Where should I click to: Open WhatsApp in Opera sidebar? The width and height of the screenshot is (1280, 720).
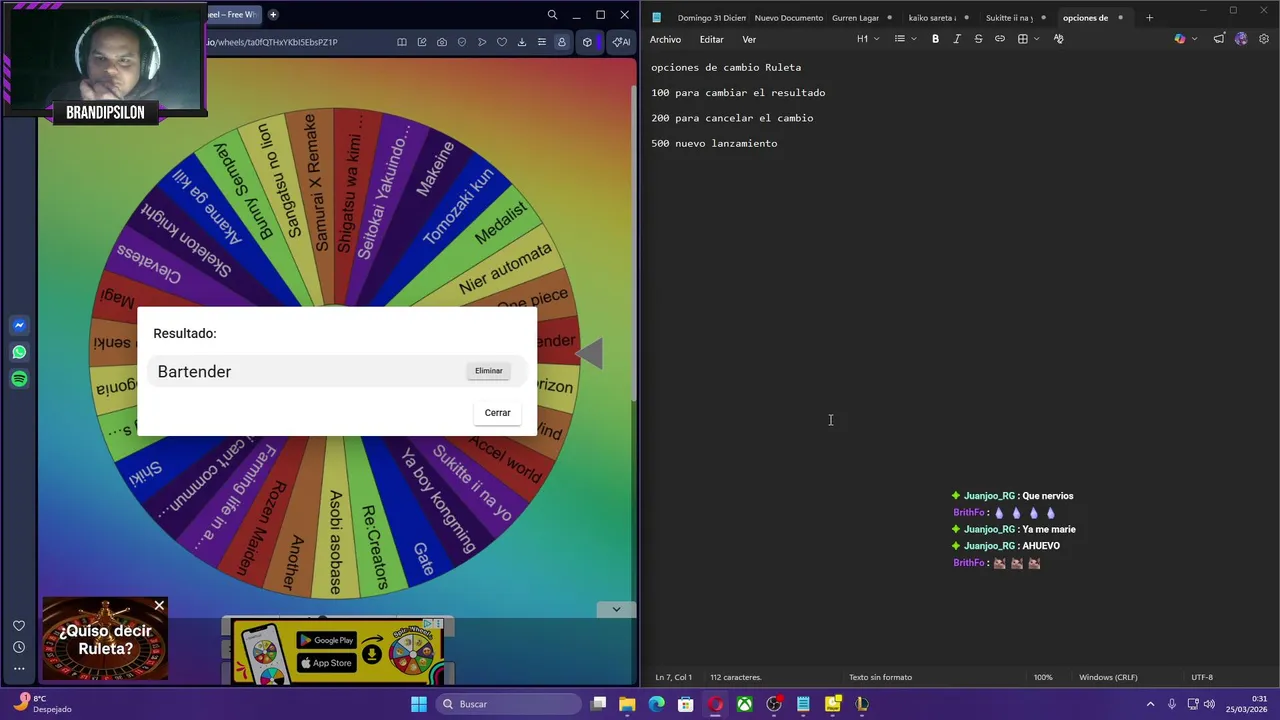coord(19,352)
